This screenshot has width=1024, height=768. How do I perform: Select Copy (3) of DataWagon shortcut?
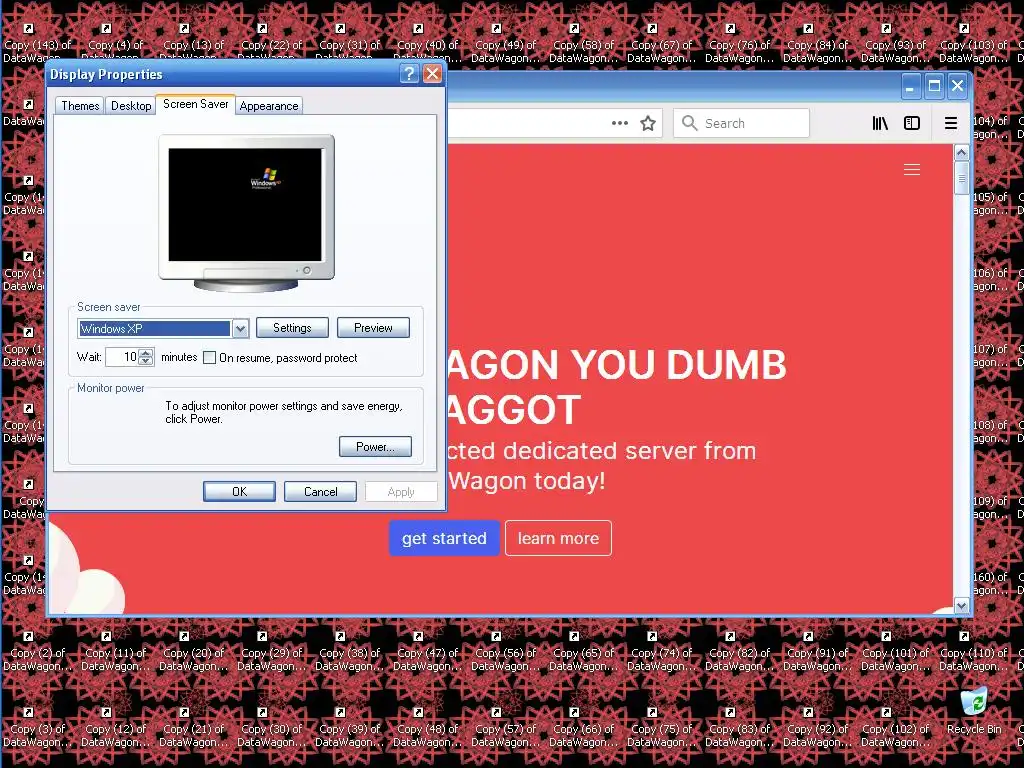[x=37, y=727]
